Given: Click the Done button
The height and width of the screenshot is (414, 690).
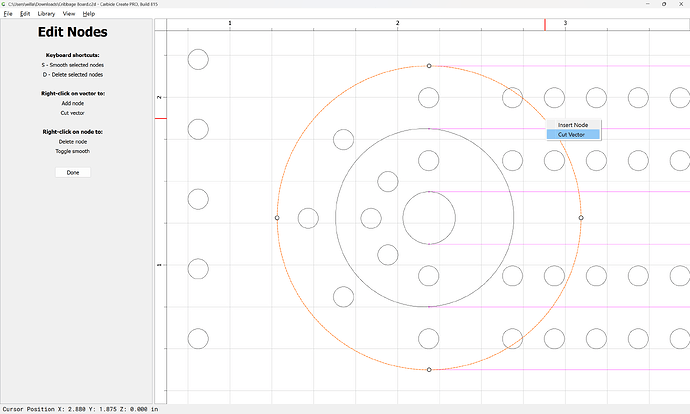Looking at the screenshot, I should pyautogui.click(x=73, y=172).
